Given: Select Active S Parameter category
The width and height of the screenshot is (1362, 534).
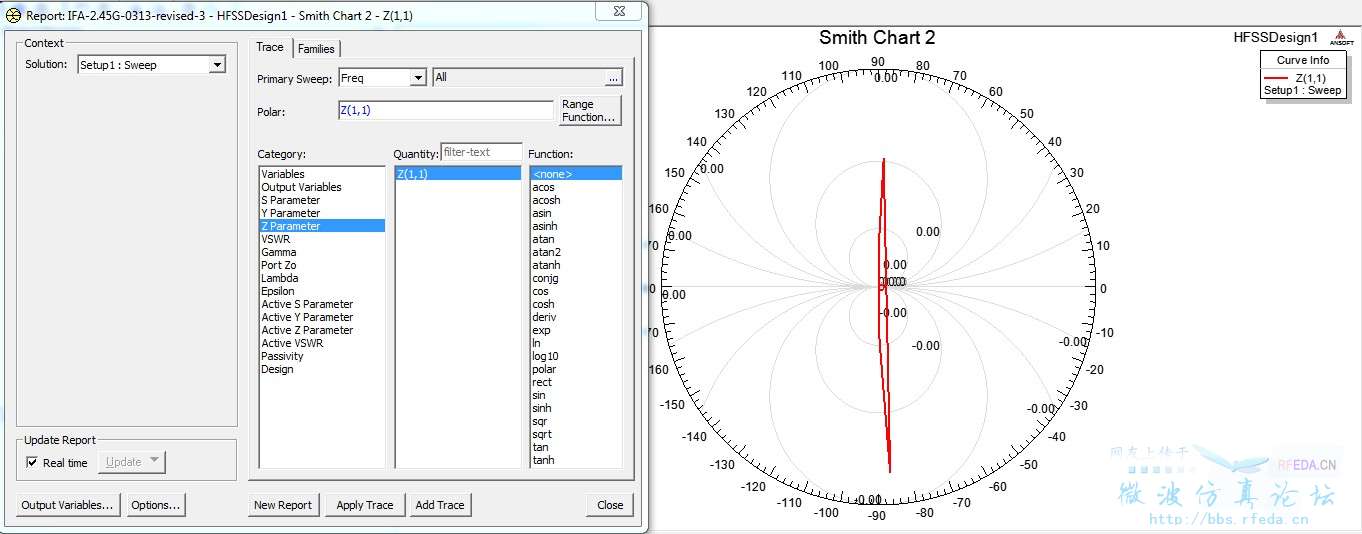Looking at the screenshot, I should click(320, 304).
